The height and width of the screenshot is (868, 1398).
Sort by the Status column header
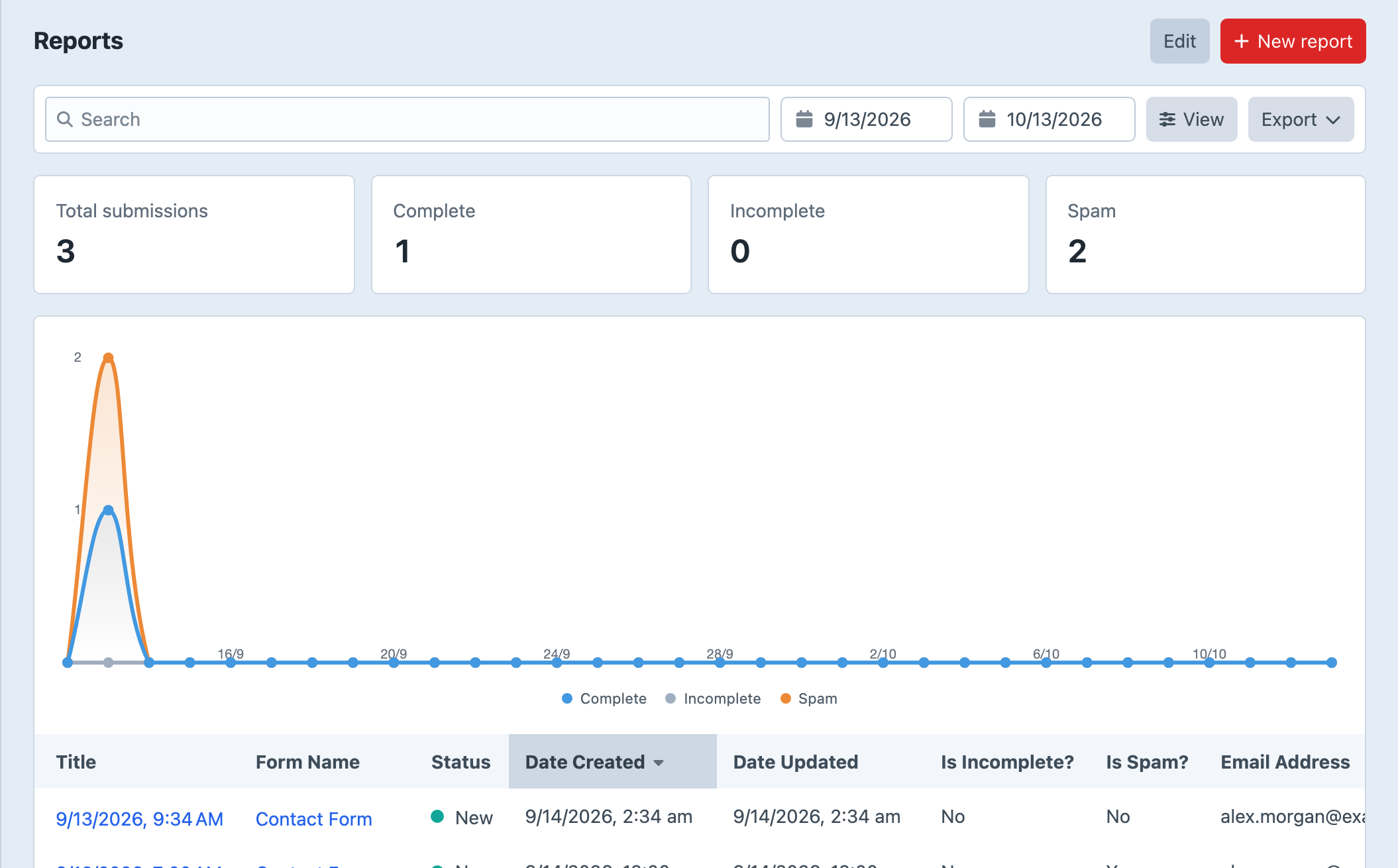(x=460, y=762)
